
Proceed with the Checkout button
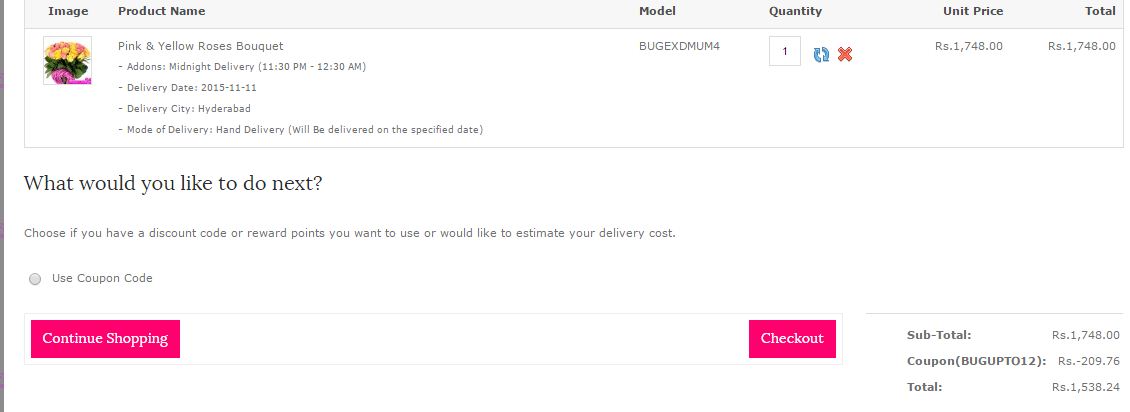tap(792, 338)
